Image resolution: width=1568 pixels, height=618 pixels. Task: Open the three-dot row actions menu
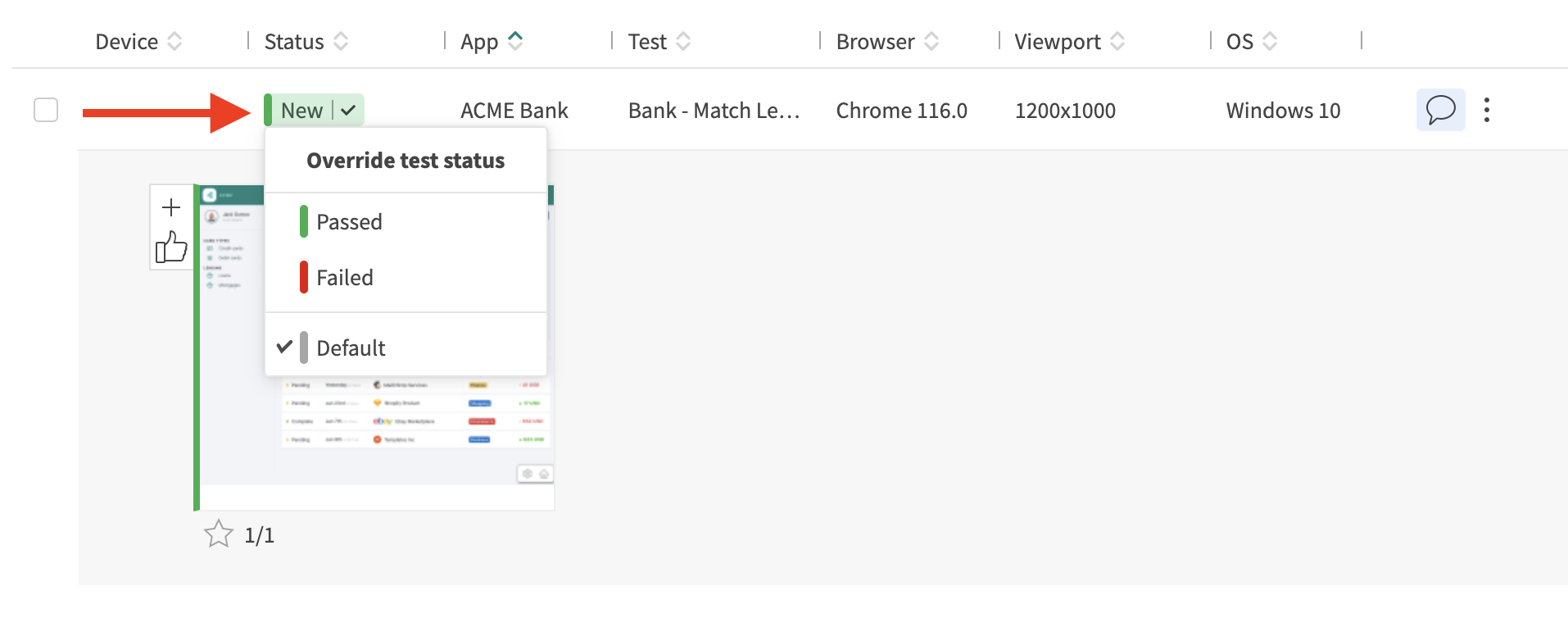[1486, 110]
